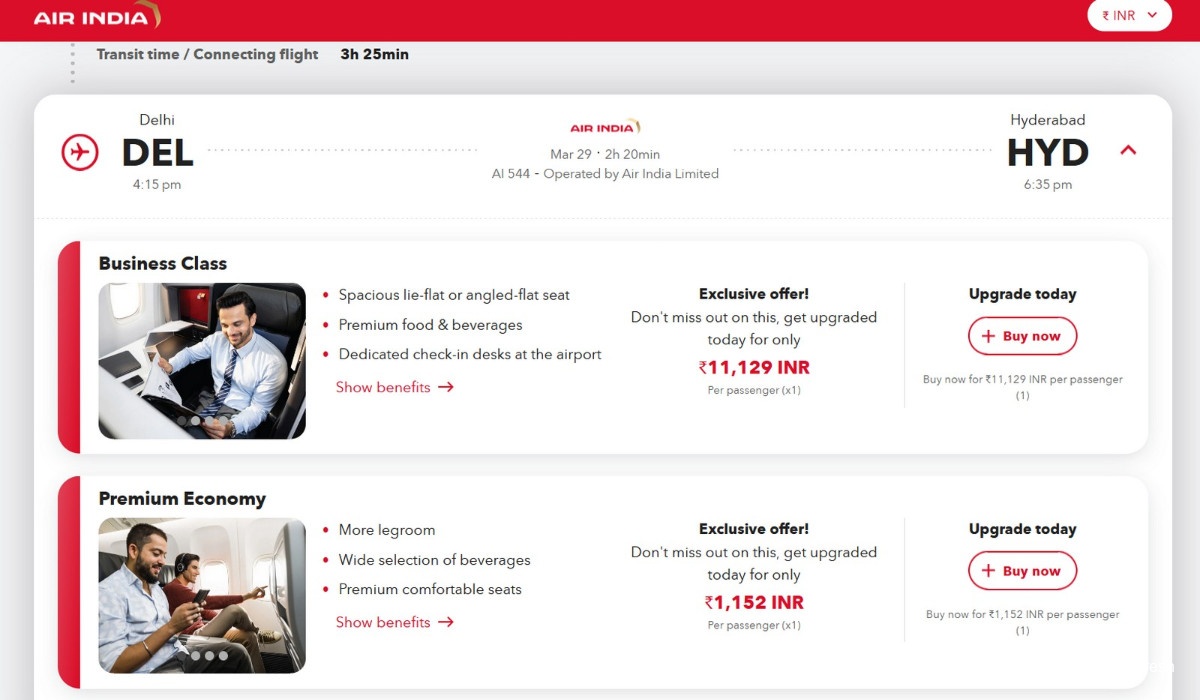Click the Air India logo in the header

pyautogui.click(x=97, y=16)
